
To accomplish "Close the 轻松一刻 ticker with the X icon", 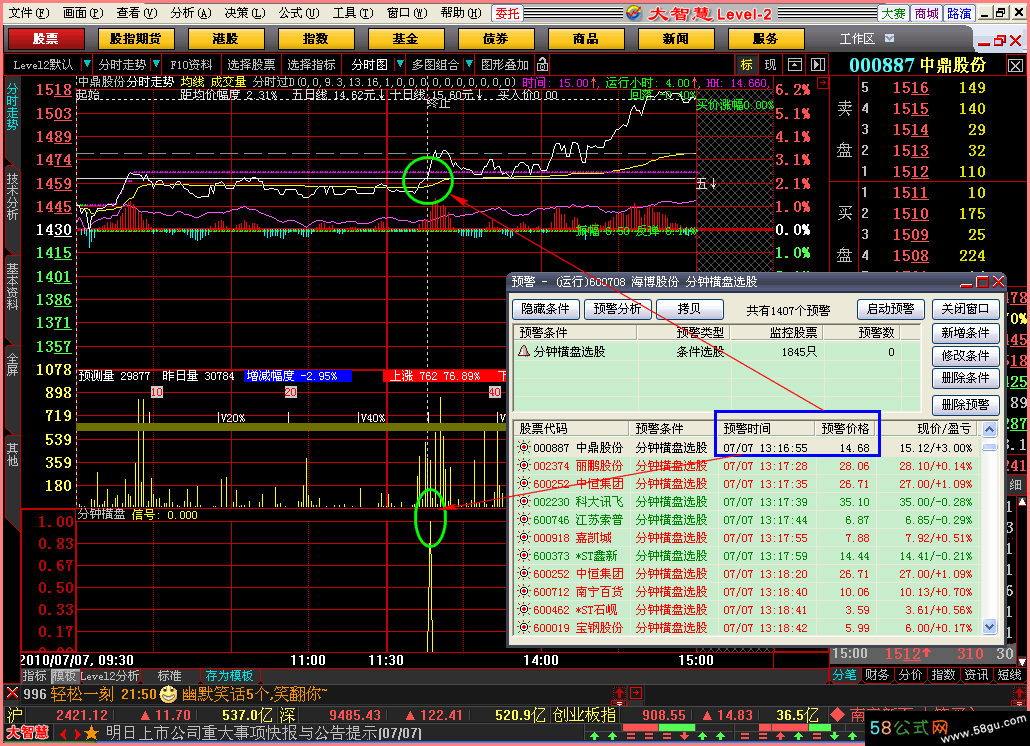I will pyautogui.click(x=12, y=693).
